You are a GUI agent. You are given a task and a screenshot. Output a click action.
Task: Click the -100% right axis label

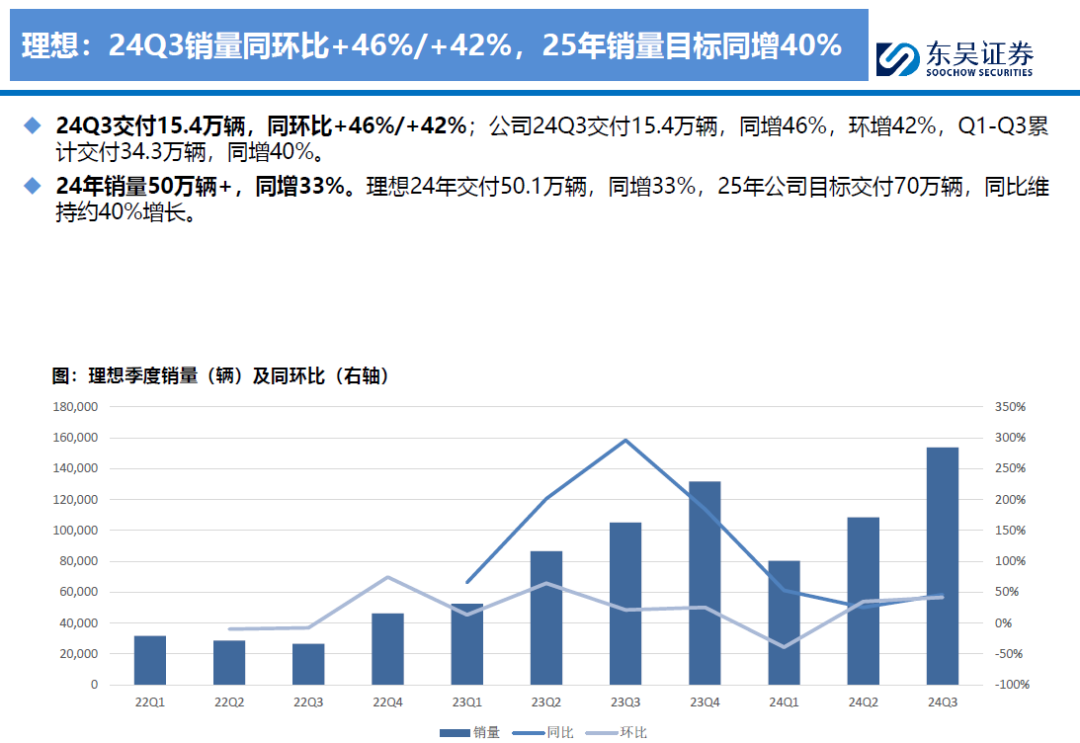click(x=1012, y=684)
